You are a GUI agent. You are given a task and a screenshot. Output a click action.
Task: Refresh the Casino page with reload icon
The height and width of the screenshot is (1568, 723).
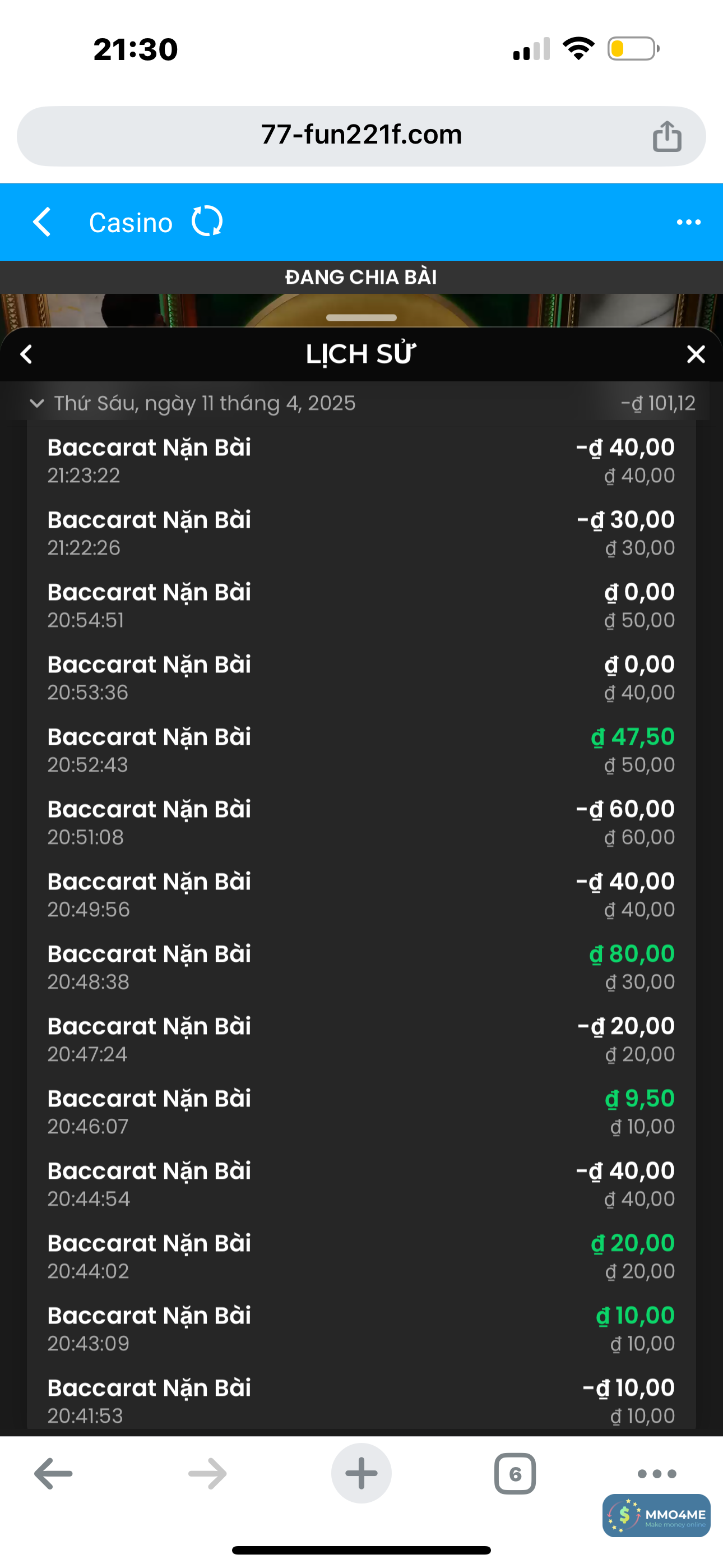coord(207,222)
